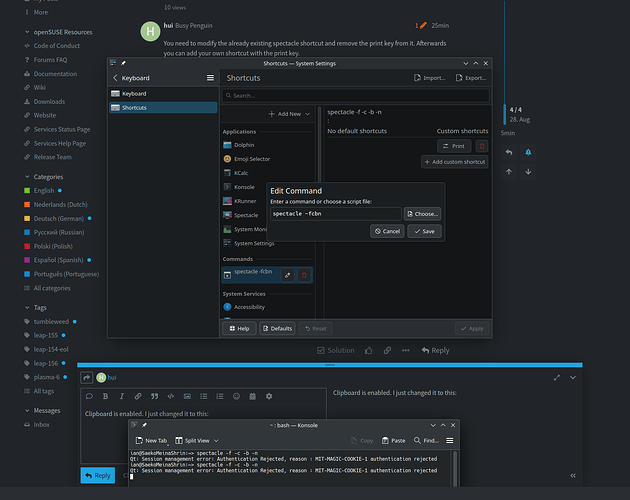Insert a quote with the composer speech bubble icon
This screenshot has height=500, width=630.
(x=89, y=396)
